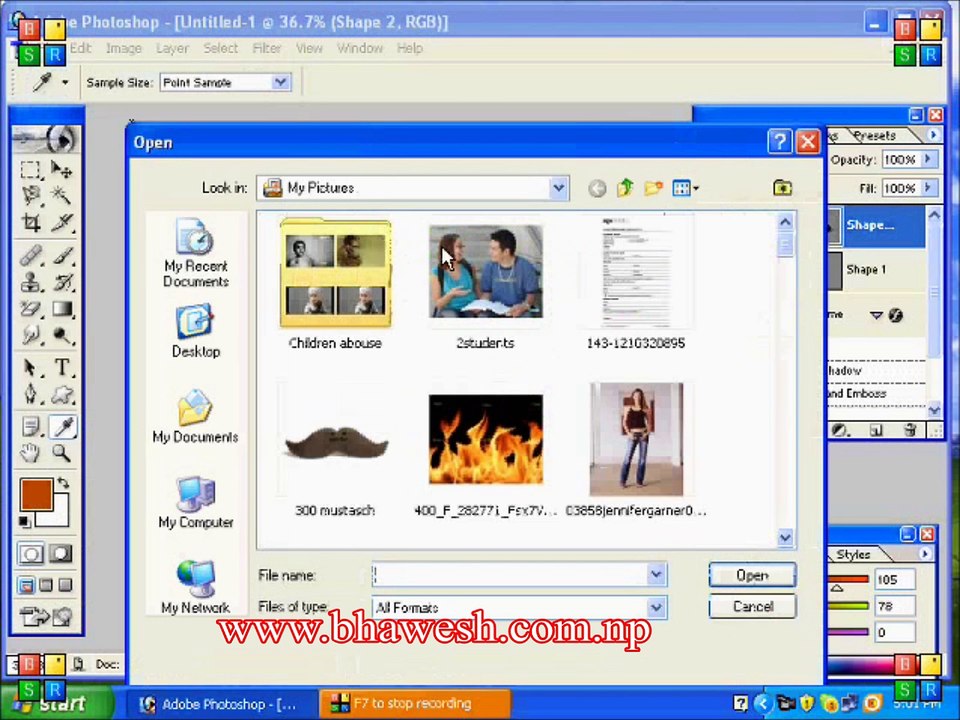The width and height of the screenshot is (960, 720).
Task: Swap foreground and background colors
Action: click(x=62, y=483)
